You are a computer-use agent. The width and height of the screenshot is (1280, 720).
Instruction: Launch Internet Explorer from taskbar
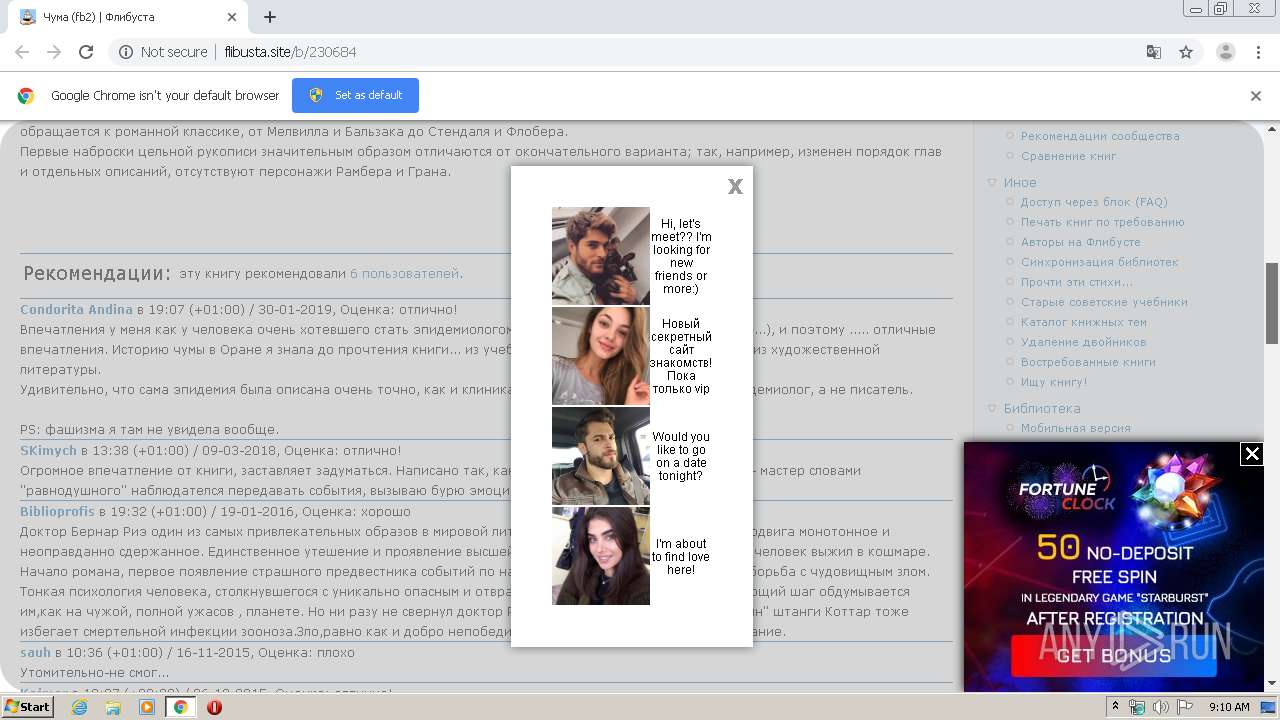[79, 707]
